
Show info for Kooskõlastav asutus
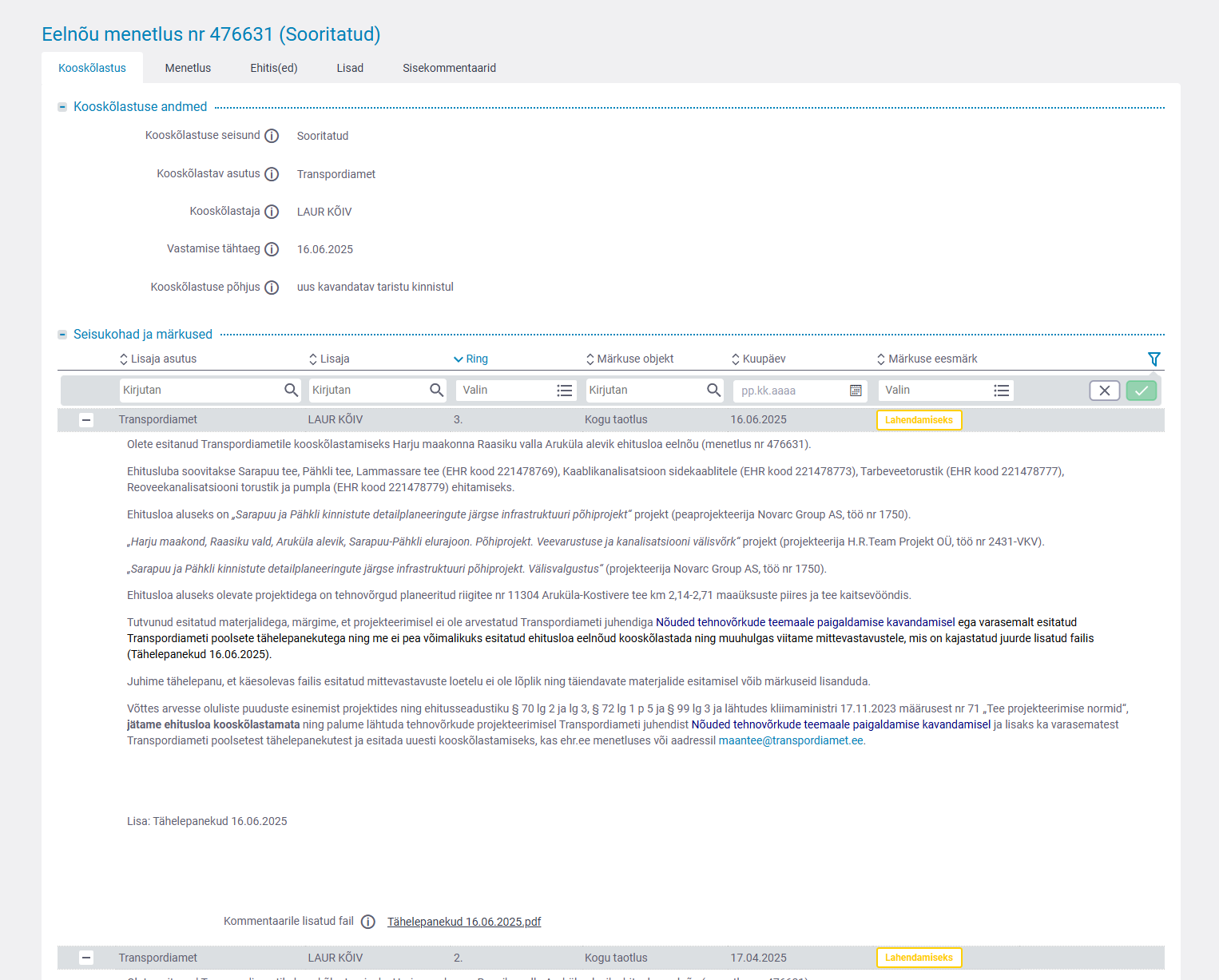coord(272,174)
